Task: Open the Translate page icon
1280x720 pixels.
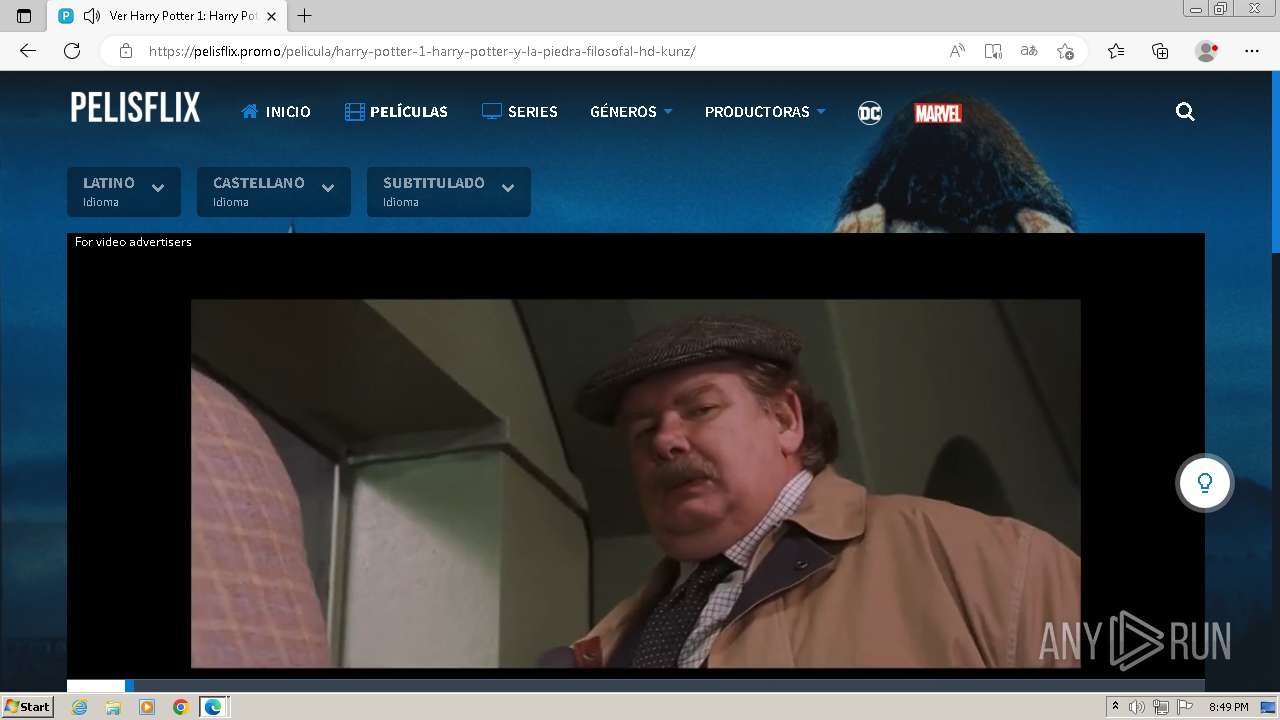Action: tap(1029, 51)
